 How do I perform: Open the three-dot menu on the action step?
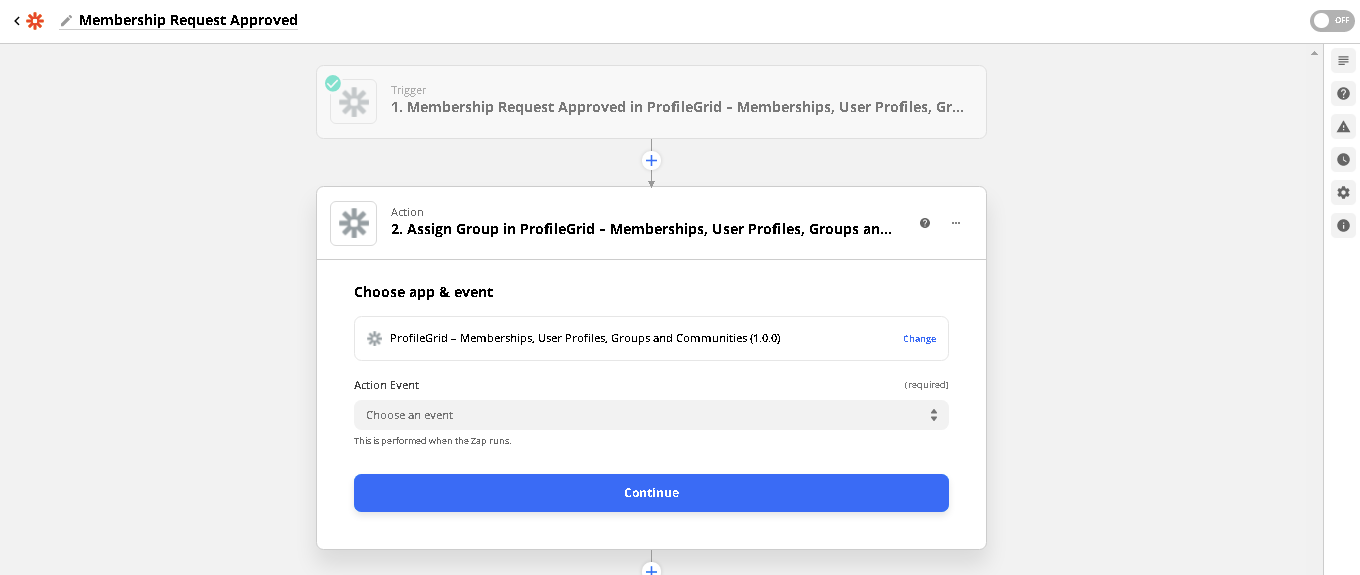coord(956,223)
